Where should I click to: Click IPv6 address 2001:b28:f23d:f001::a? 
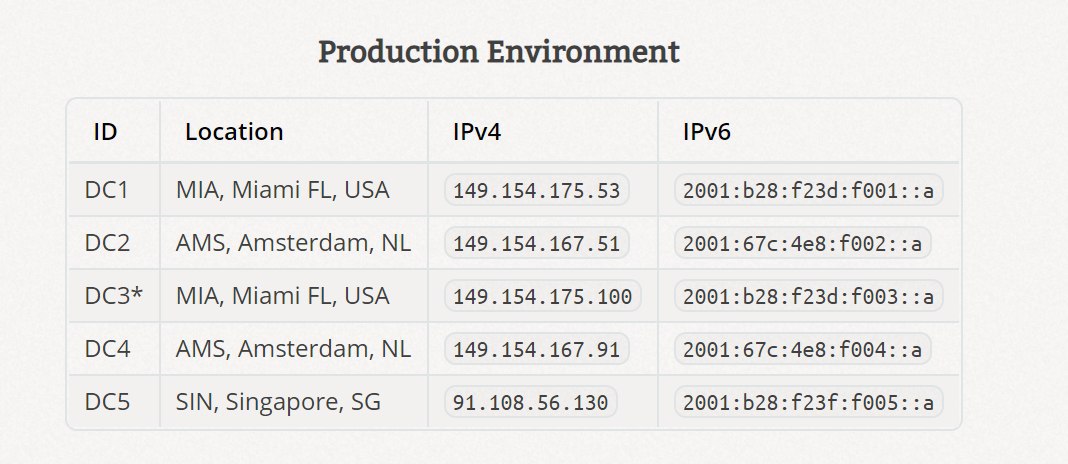click(x=808, y=190)
